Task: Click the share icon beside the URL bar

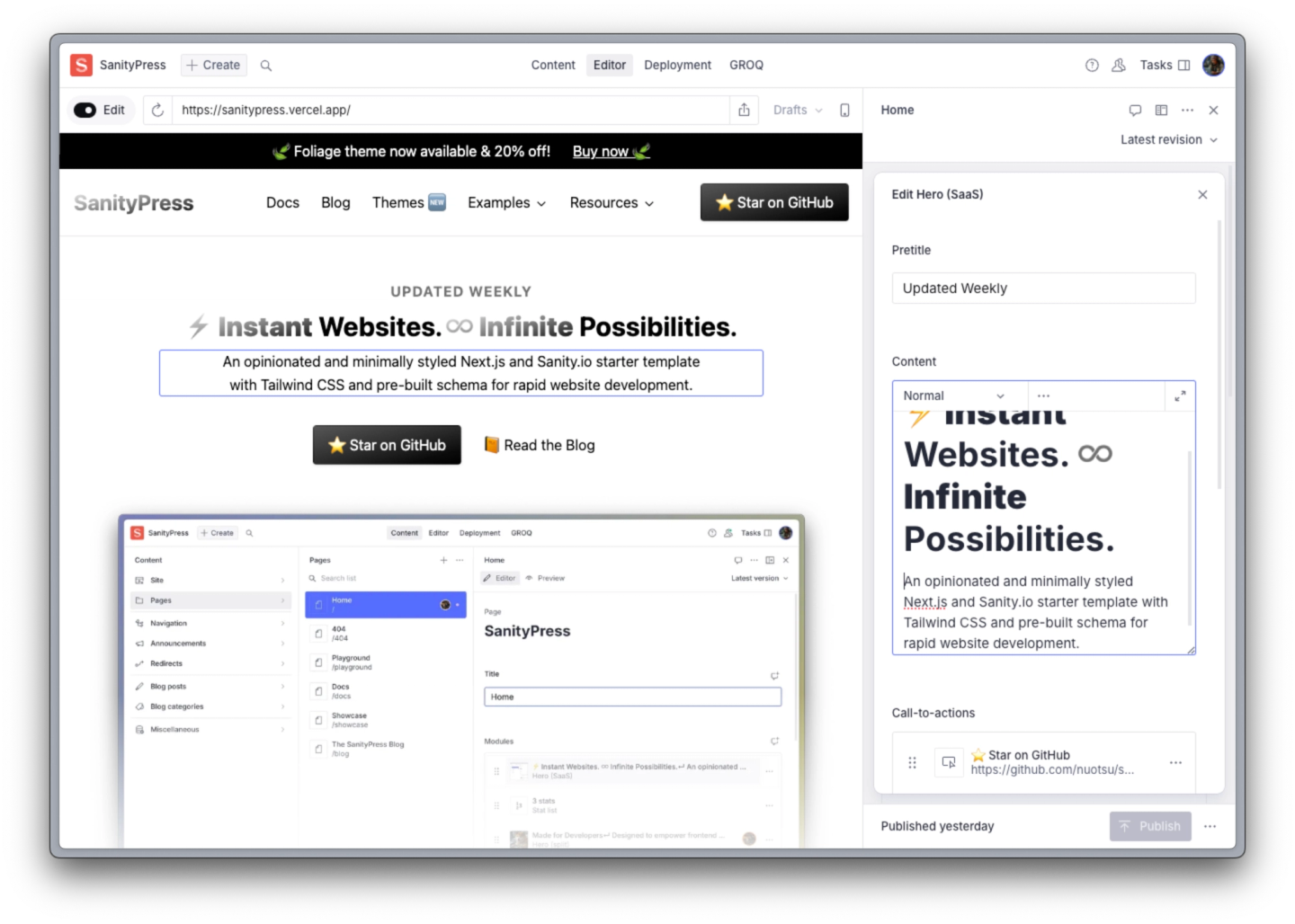Action: point(744,110)
